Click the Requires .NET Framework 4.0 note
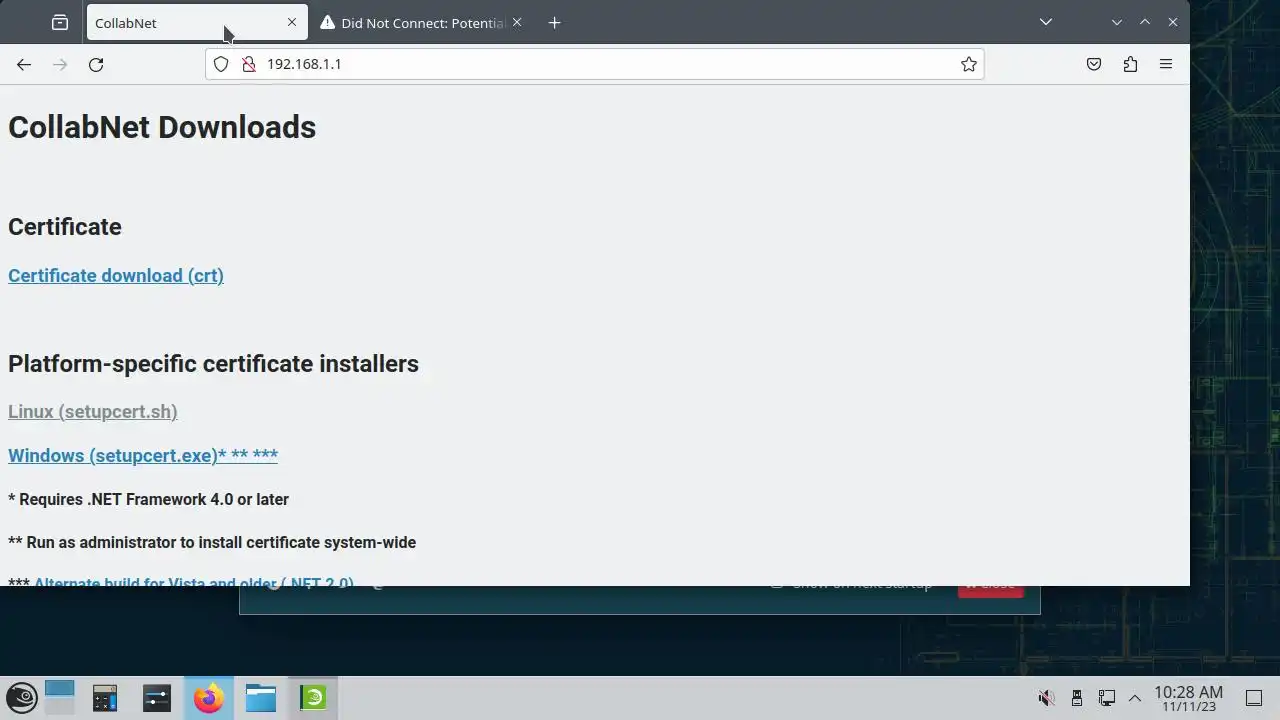This screenshot has width=1280, height=720. point(148,499)
